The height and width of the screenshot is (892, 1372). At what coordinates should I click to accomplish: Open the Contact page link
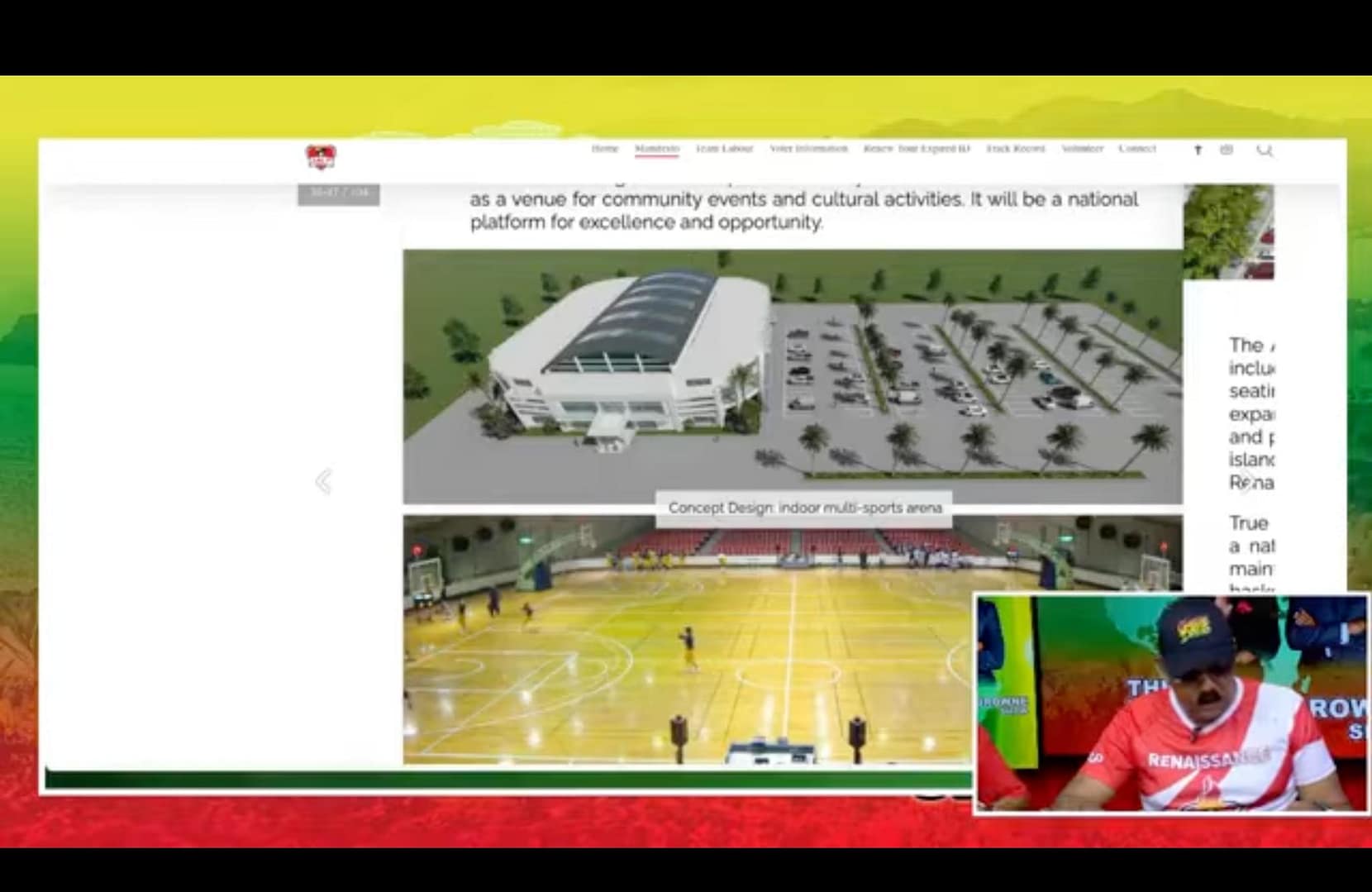1137,149
